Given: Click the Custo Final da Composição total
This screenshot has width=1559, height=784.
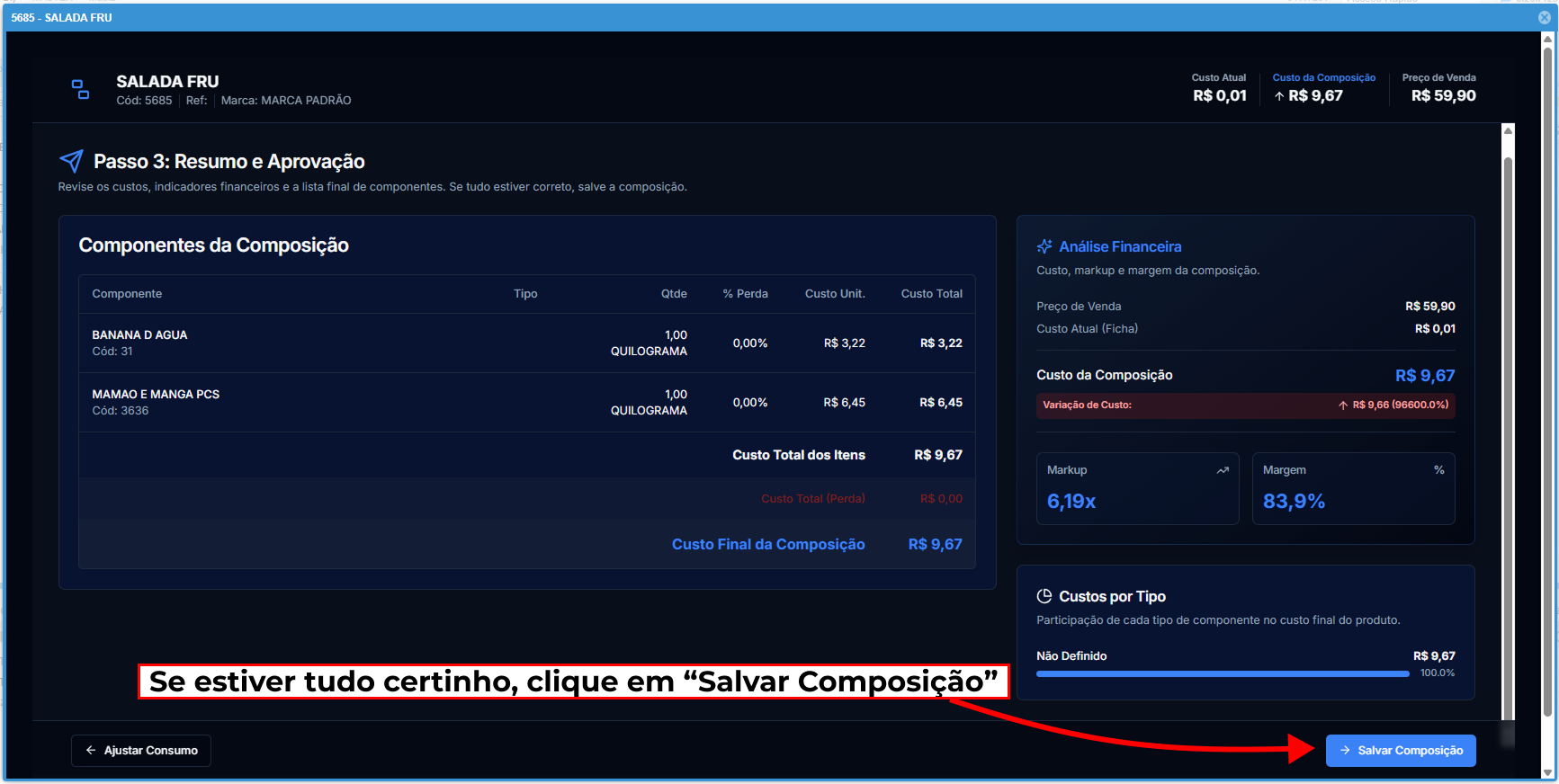Looking at the screenshot, I should [x=767, y=544].
